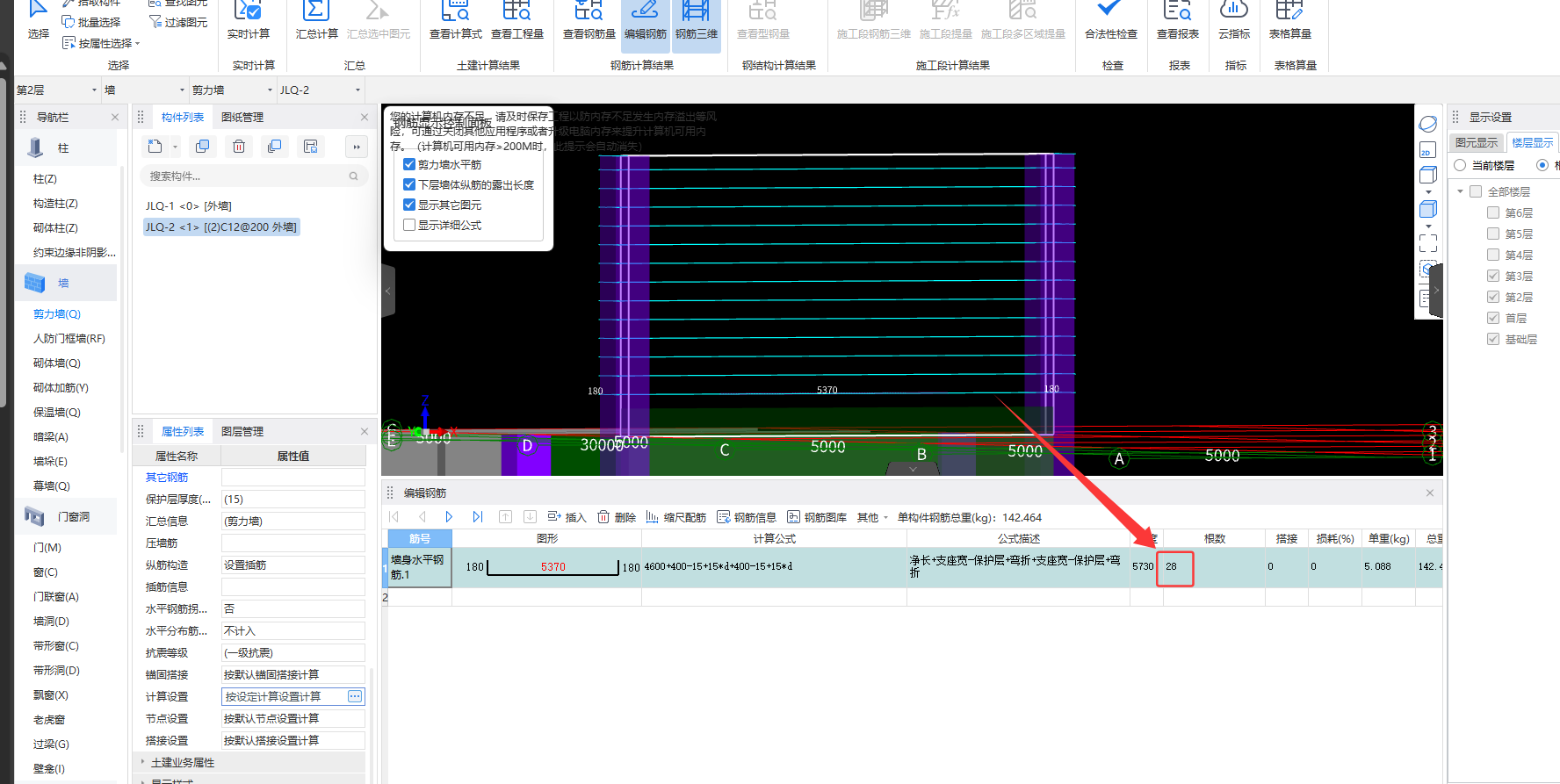Collapse left panel via viewport side handle

pyautogui.click(x=387, y=291)
